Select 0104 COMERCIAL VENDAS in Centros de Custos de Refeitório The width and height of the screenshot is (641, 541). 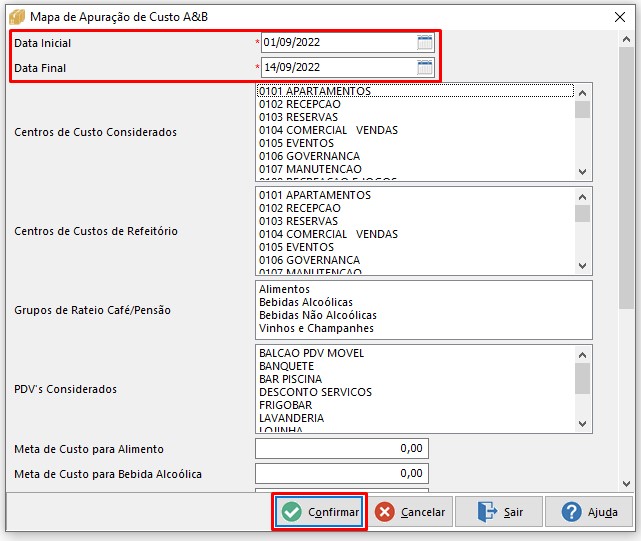click(416, 234)
